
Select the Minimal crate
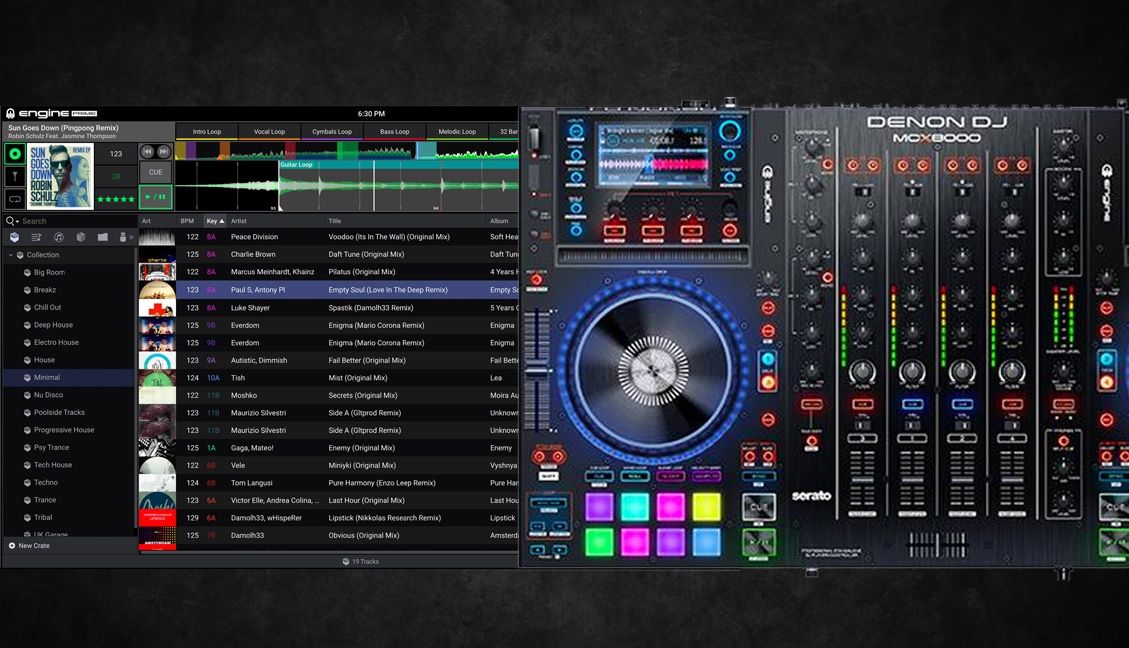click(x=68, y=377)
